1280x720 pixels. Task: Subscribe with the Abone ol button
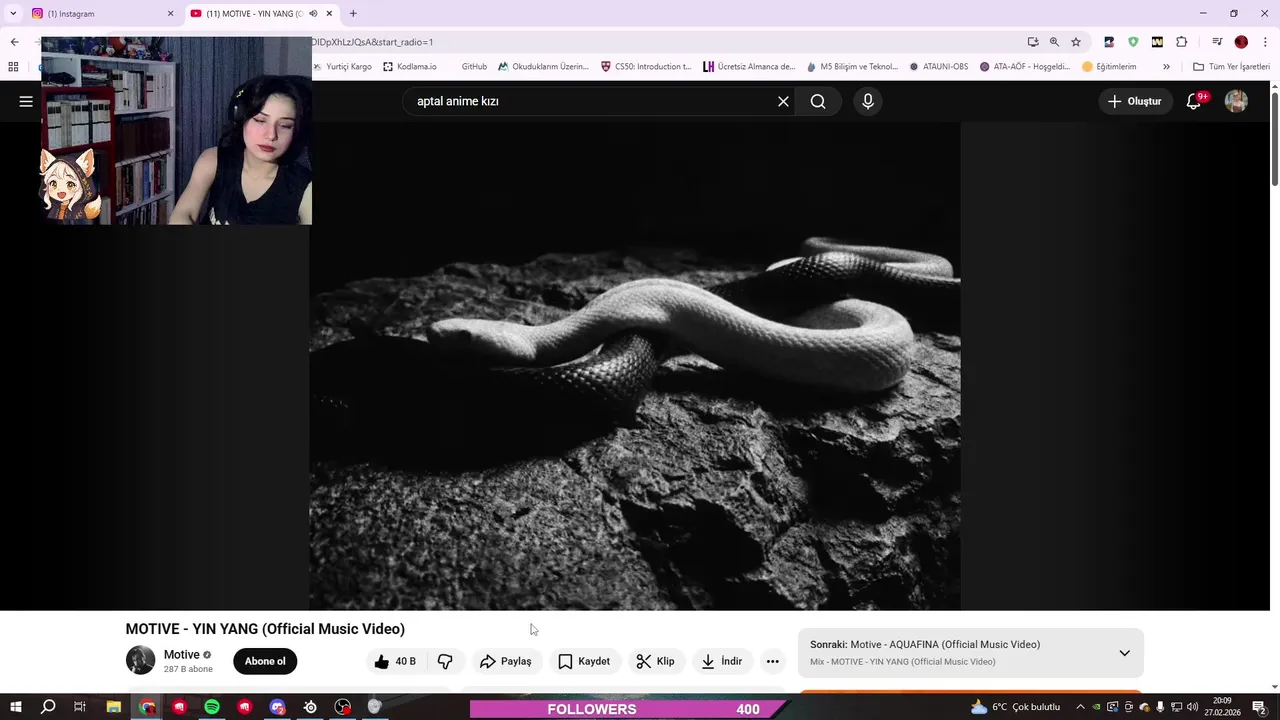pos(265,661)
